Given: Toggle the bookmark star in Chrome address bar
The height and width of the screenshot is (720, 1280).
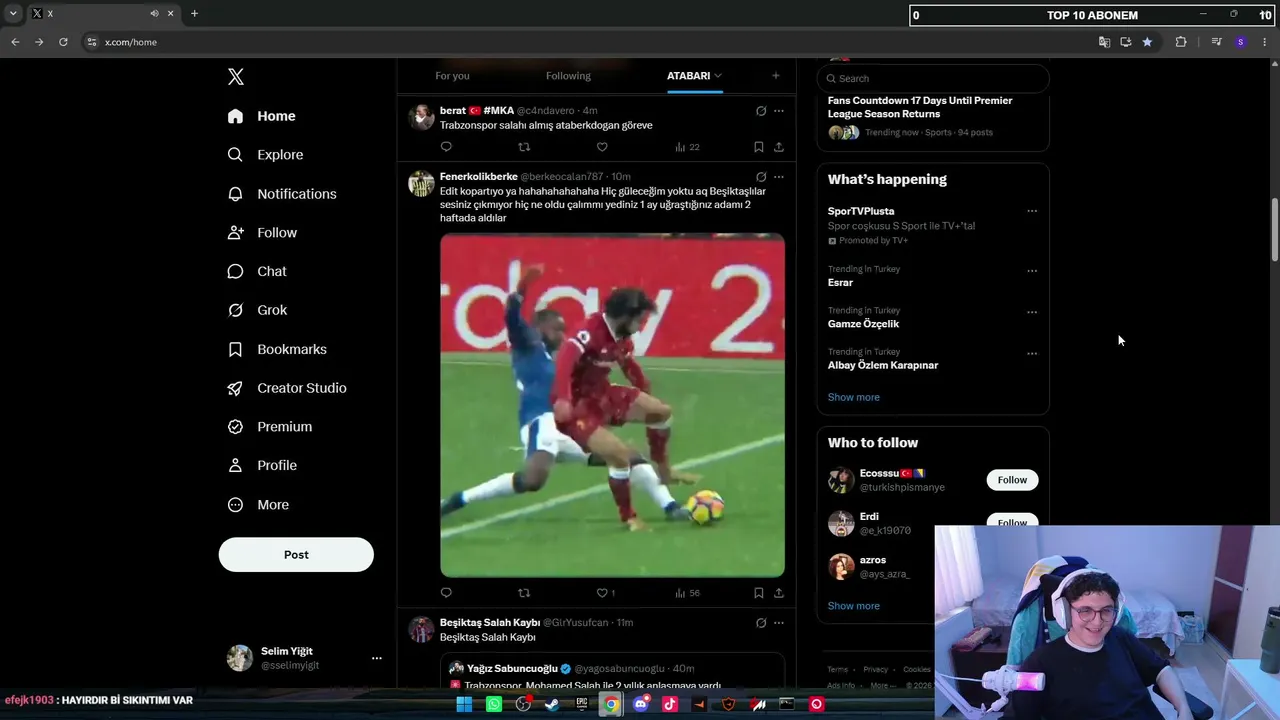Looking at the screenshot, I should 1147,42.
